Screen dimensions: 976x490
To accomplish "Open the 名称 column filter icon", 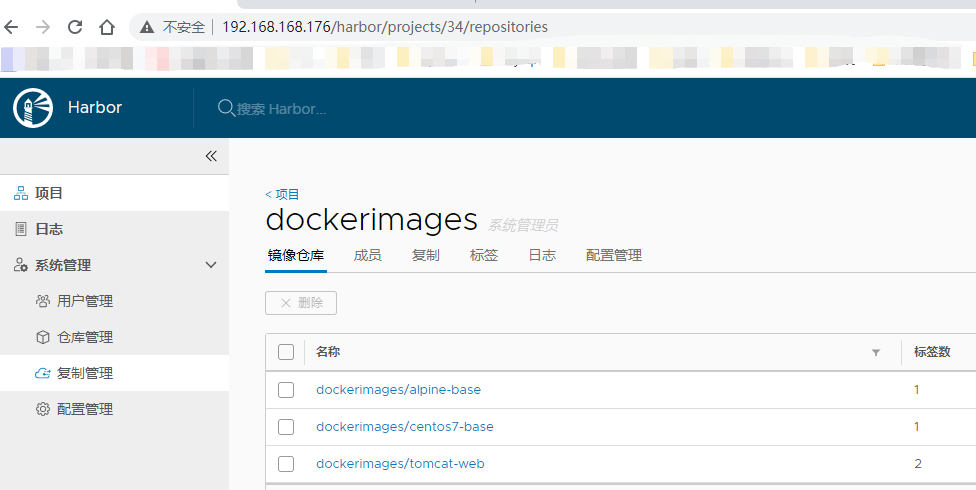I will (x=876, y=352).
